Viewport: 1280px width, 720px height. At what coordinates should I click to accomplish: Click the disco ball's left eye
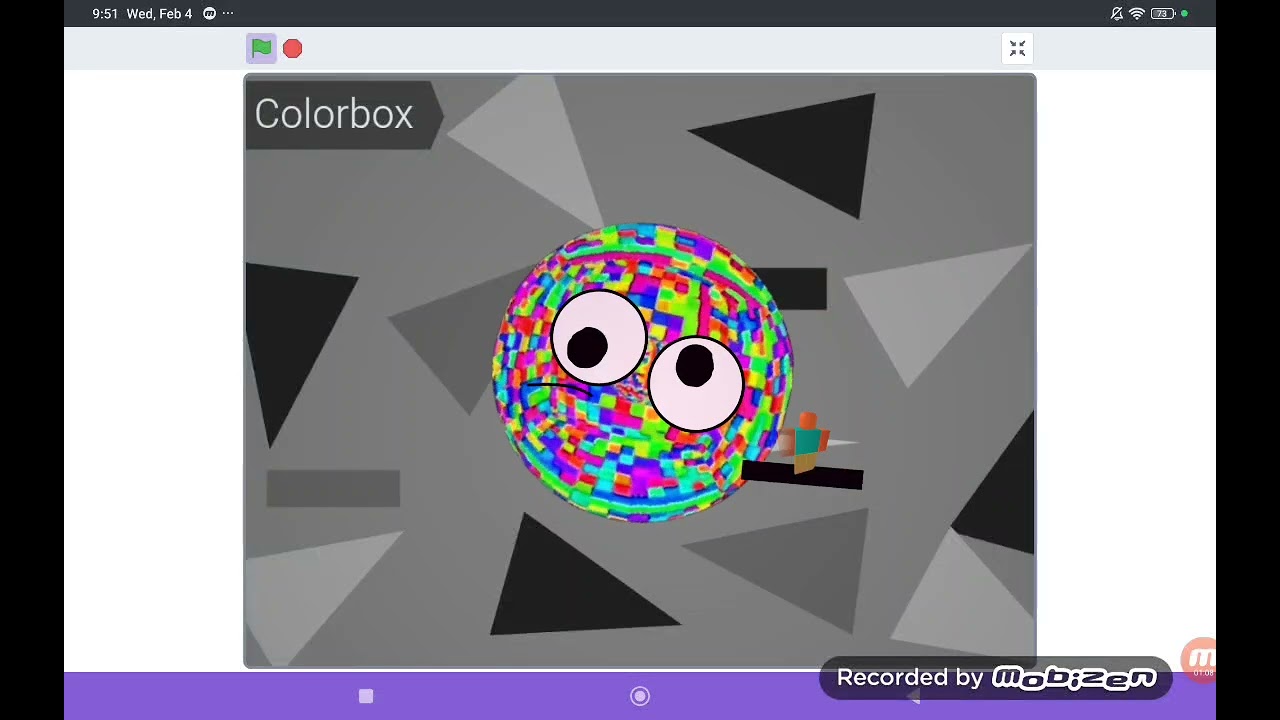pyautogui.click(x=598, y=338)
